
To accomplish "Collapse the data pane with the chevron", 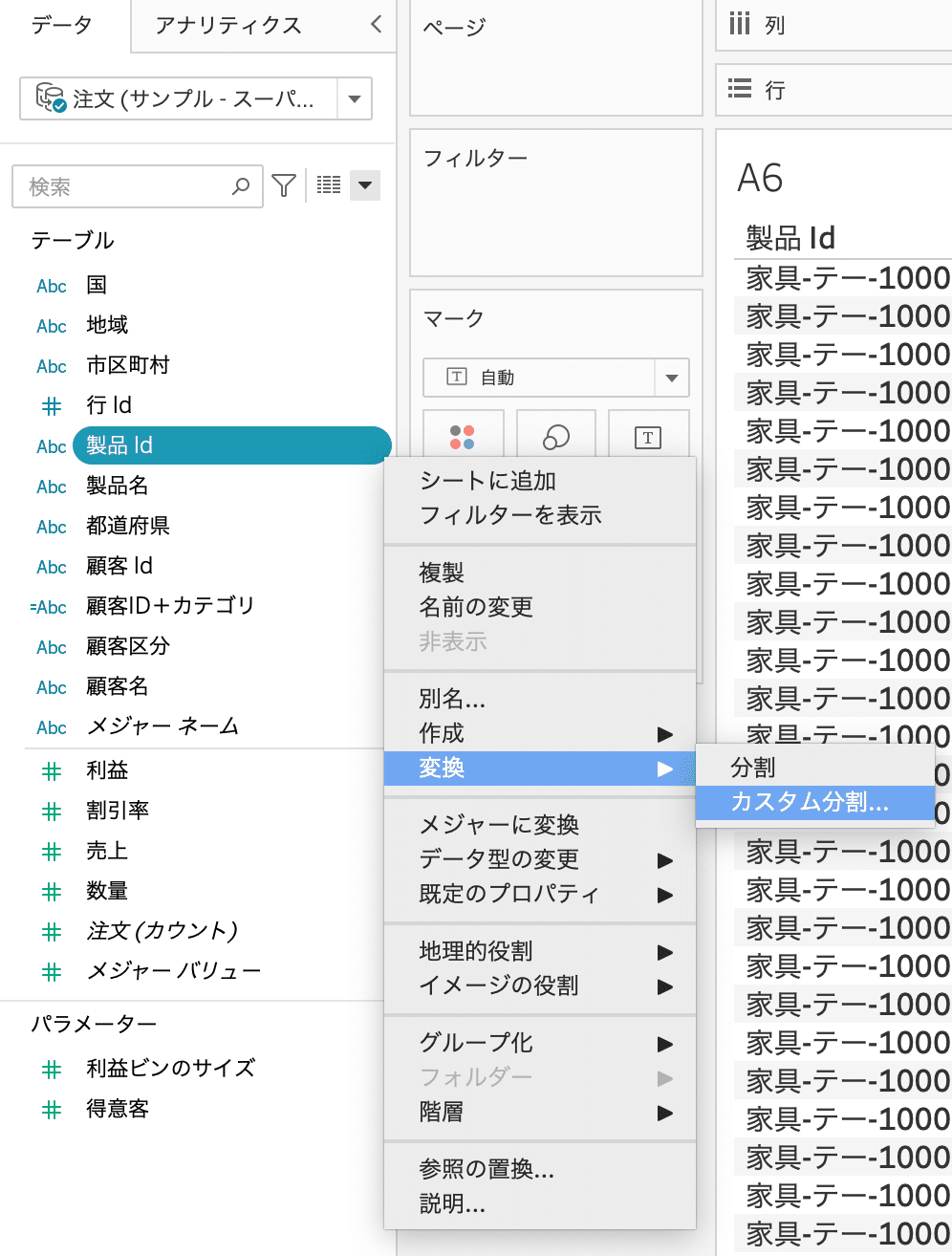I will point(376,25).
